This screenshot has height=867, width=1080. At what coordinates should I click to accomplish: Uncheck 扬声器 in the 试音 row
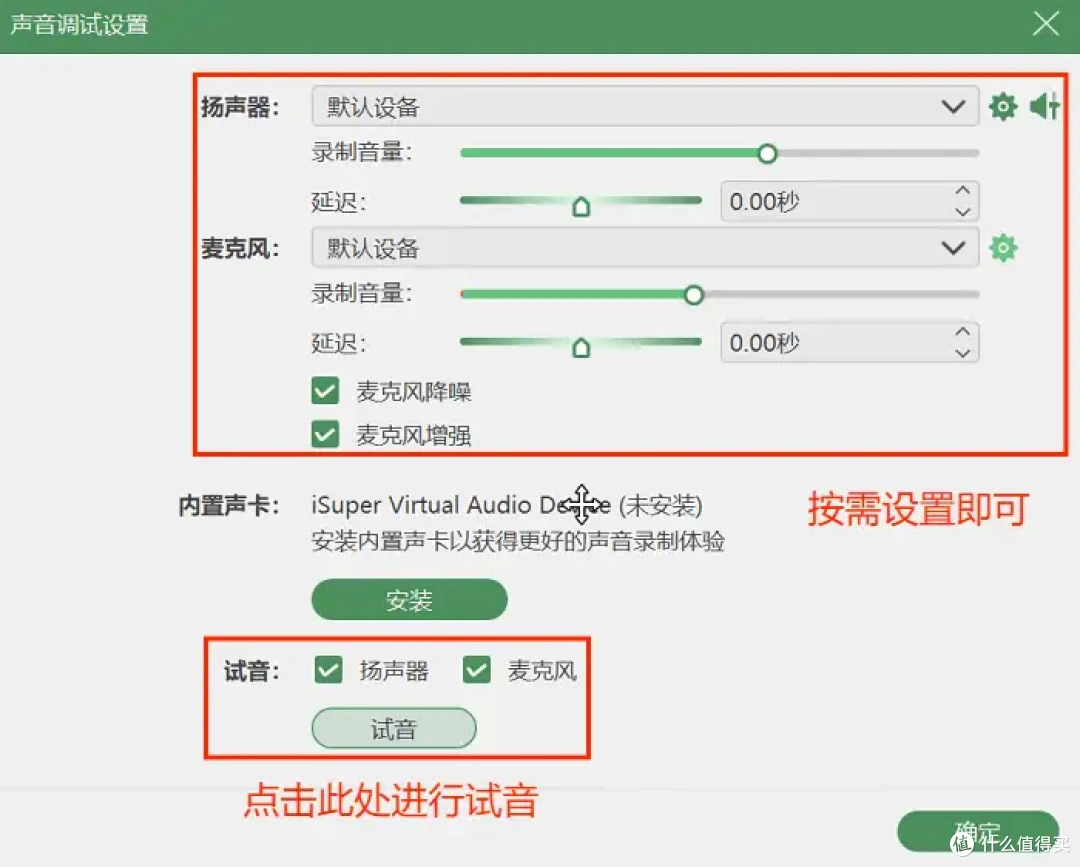(329, 669)
